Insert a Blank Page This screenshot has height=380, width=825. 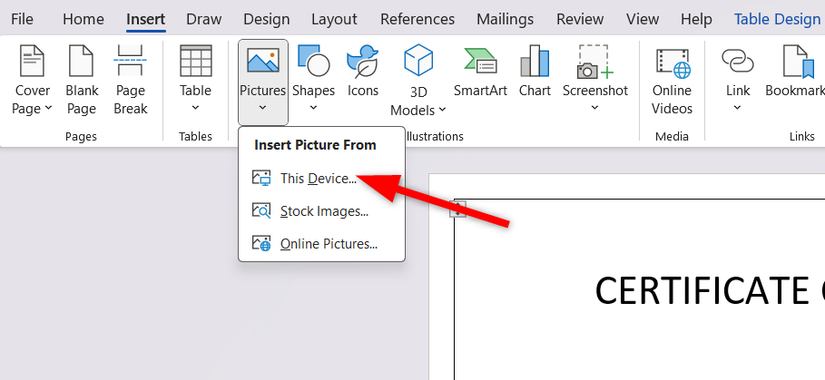point(82,81)
